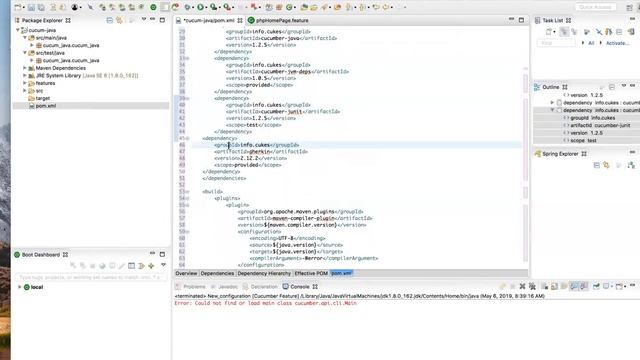Collapse the src/test/java folder
Screen dimensions: 640x360
(x=25, y=53)
